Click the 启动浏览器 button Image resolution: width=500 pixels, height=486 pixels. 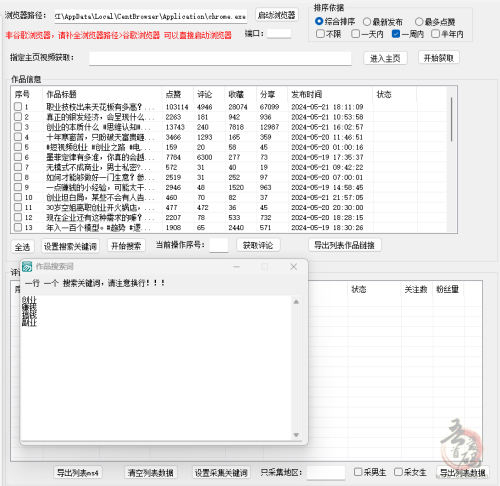[277, 15]
